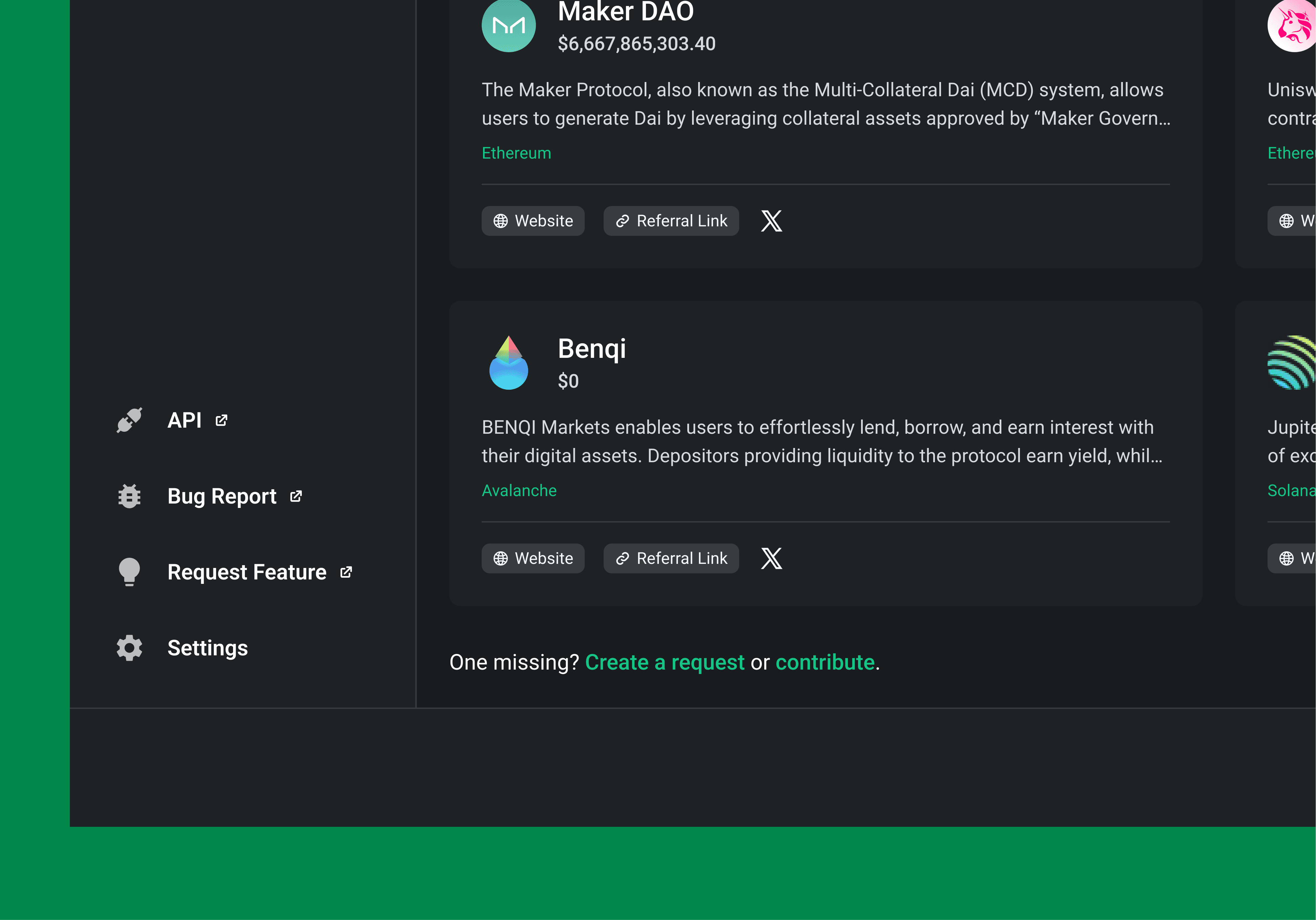Click the Jupiter striped logo

[x=1292, y=363]
